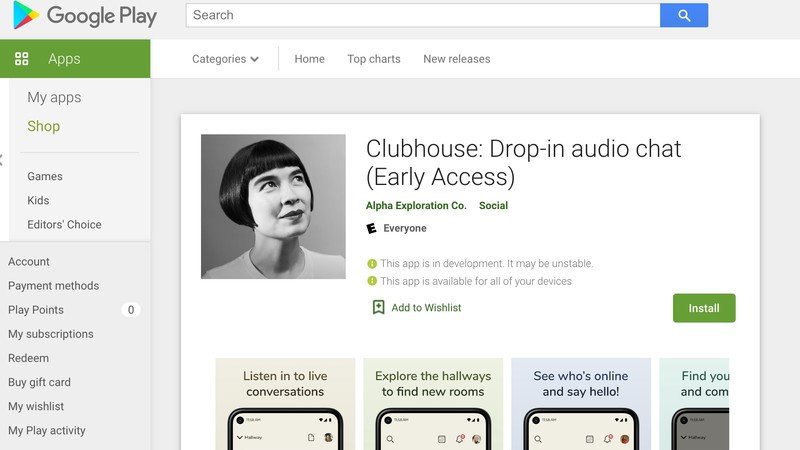
Task: Open Payment methods in the sidebar
Action: tap(54, 286)
